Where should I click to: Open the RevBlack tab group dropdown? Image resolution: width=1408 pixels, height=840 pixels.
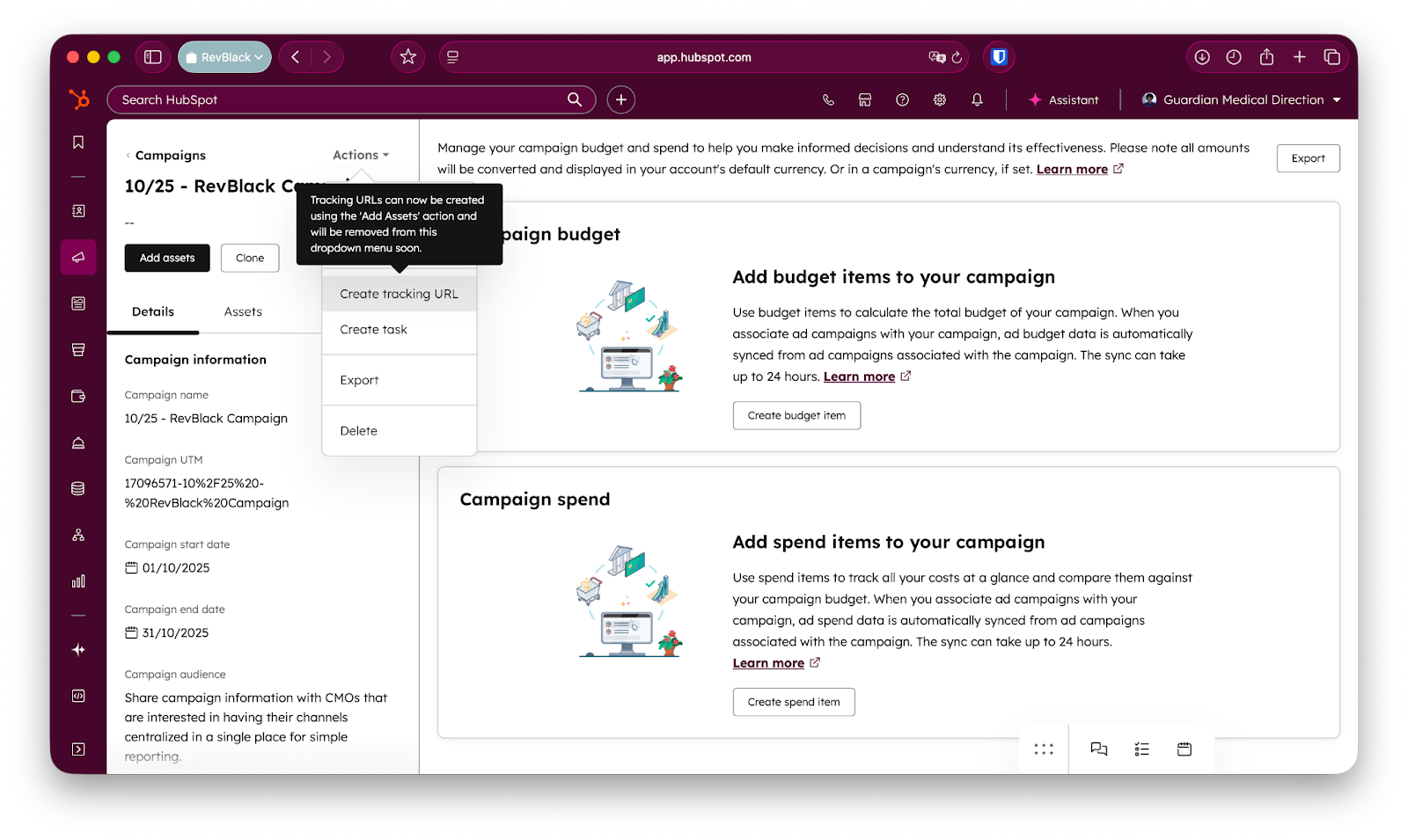coord(224,57)
